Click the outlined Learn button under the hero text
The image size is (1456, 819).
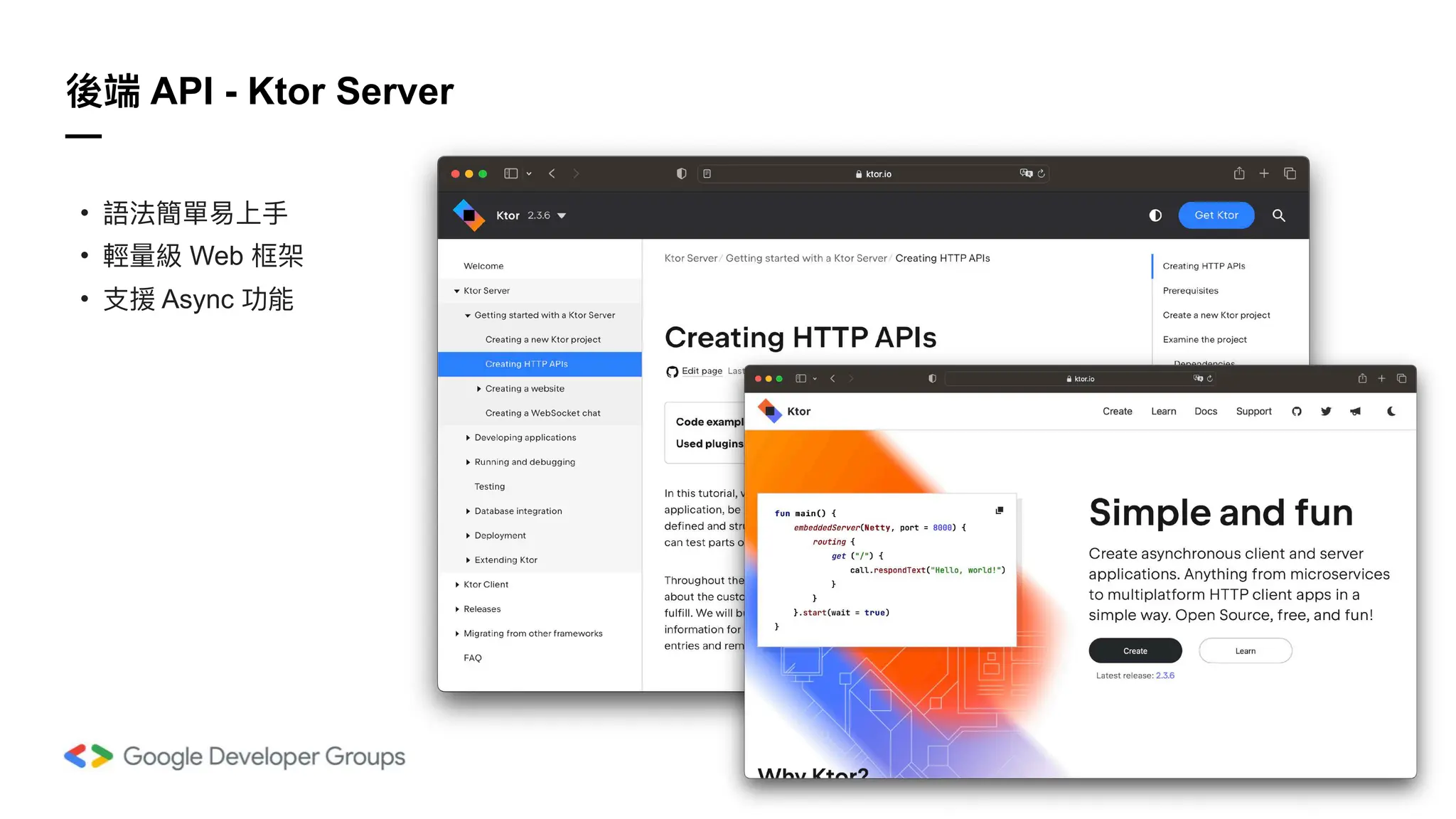pos(1245,651)
